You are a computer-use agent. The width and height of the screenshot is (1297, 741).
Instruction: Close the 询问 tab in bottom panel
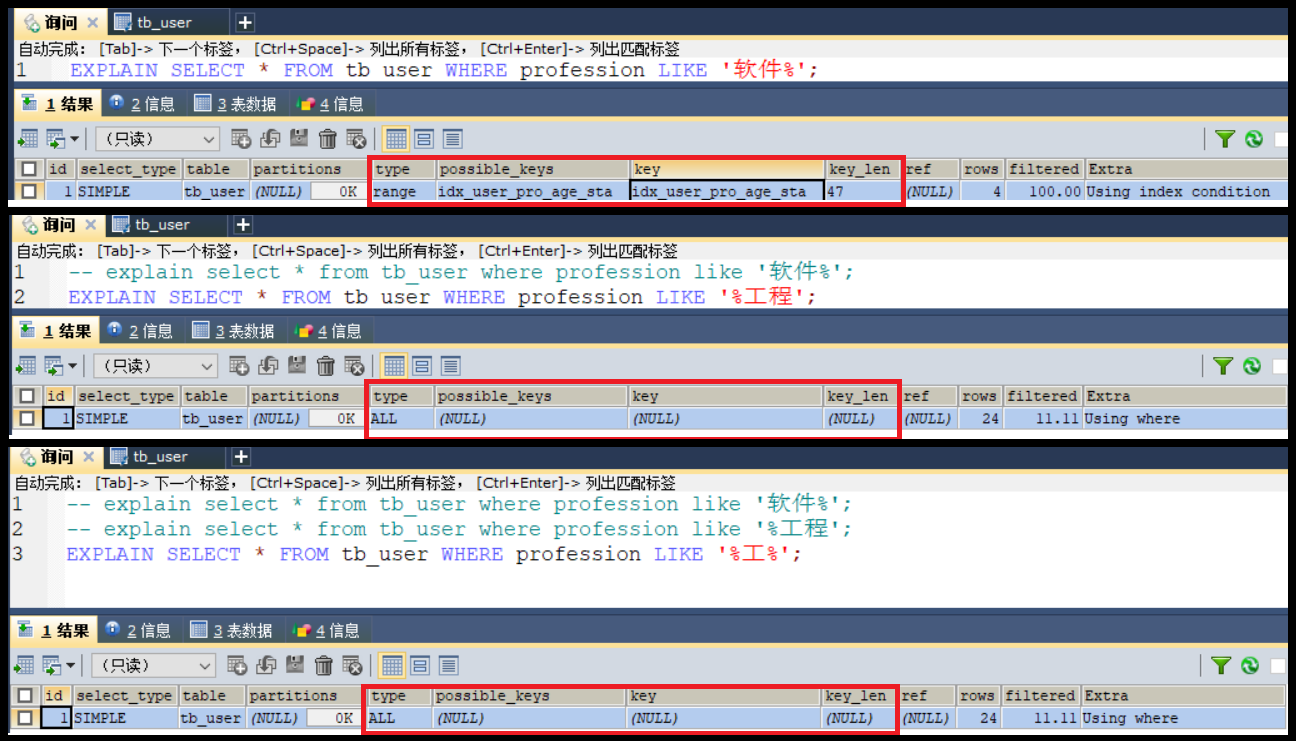pyautogui.click(x=89, y=457)
